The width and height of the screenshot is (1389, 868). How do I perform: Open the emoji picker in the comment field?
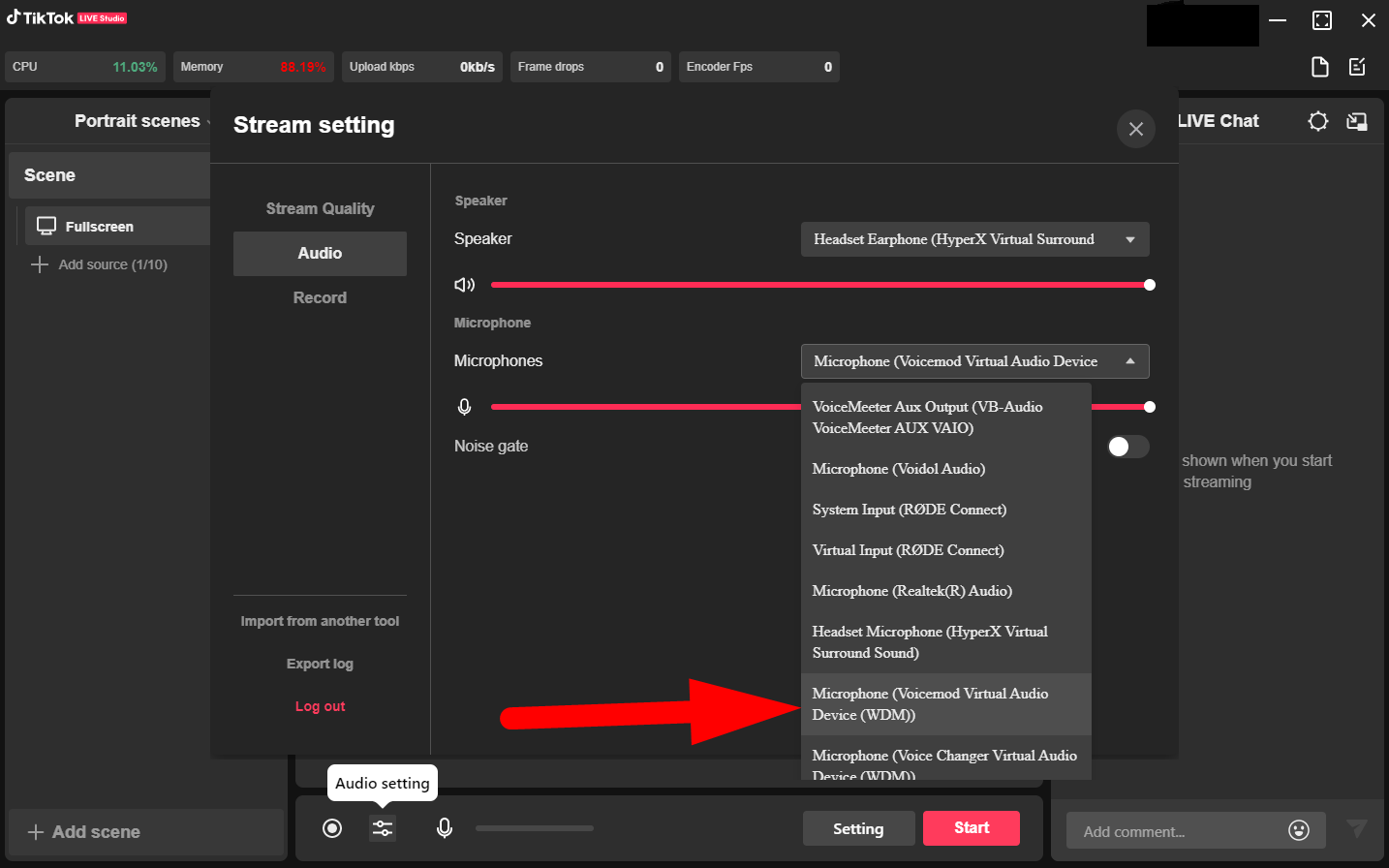click(x=1299, y=830)
